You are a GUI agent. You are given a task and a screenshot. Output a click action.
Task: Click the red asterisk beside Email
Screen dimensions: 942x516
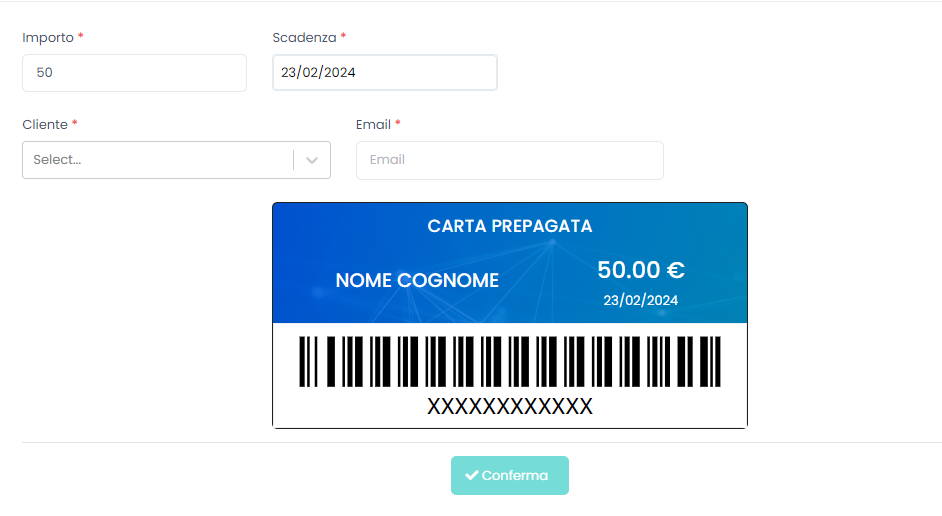pos(398,123)
